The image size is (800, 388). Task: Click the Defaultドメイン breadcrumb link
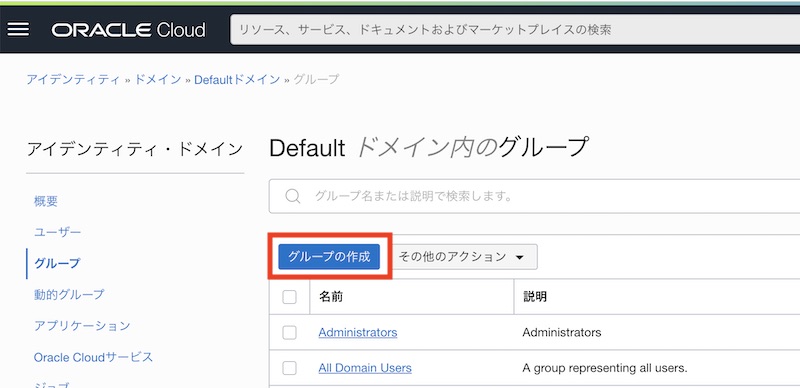pos(237,80)
